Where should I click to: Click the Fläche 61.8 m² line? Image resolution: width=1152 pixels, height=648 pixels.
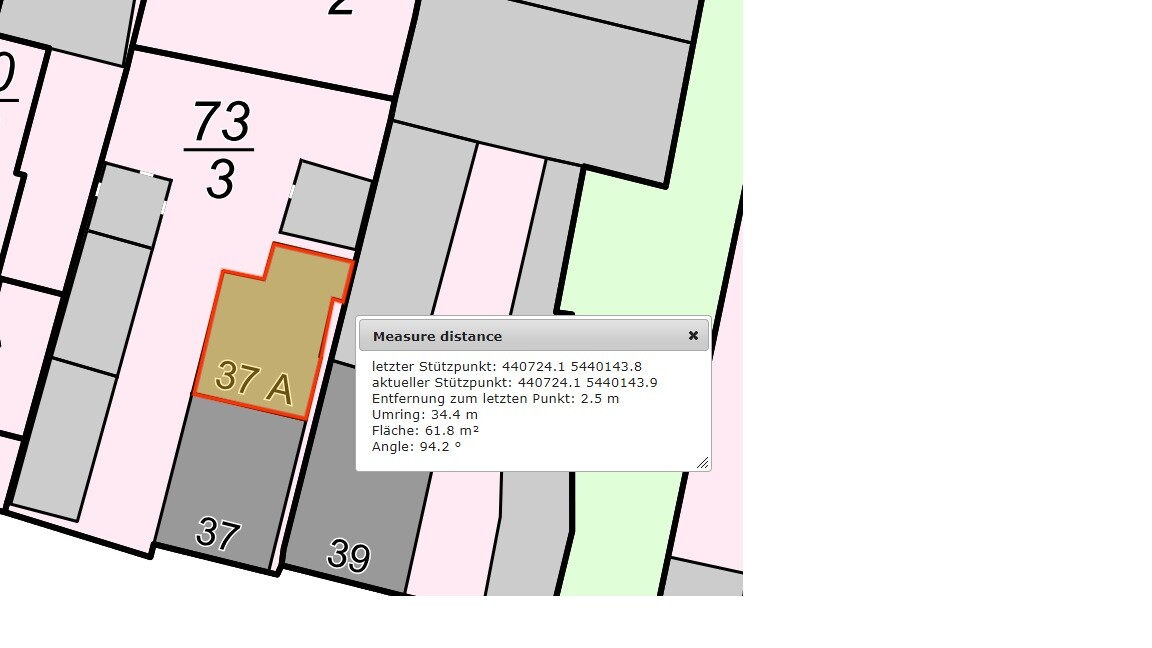pos(425,431)
